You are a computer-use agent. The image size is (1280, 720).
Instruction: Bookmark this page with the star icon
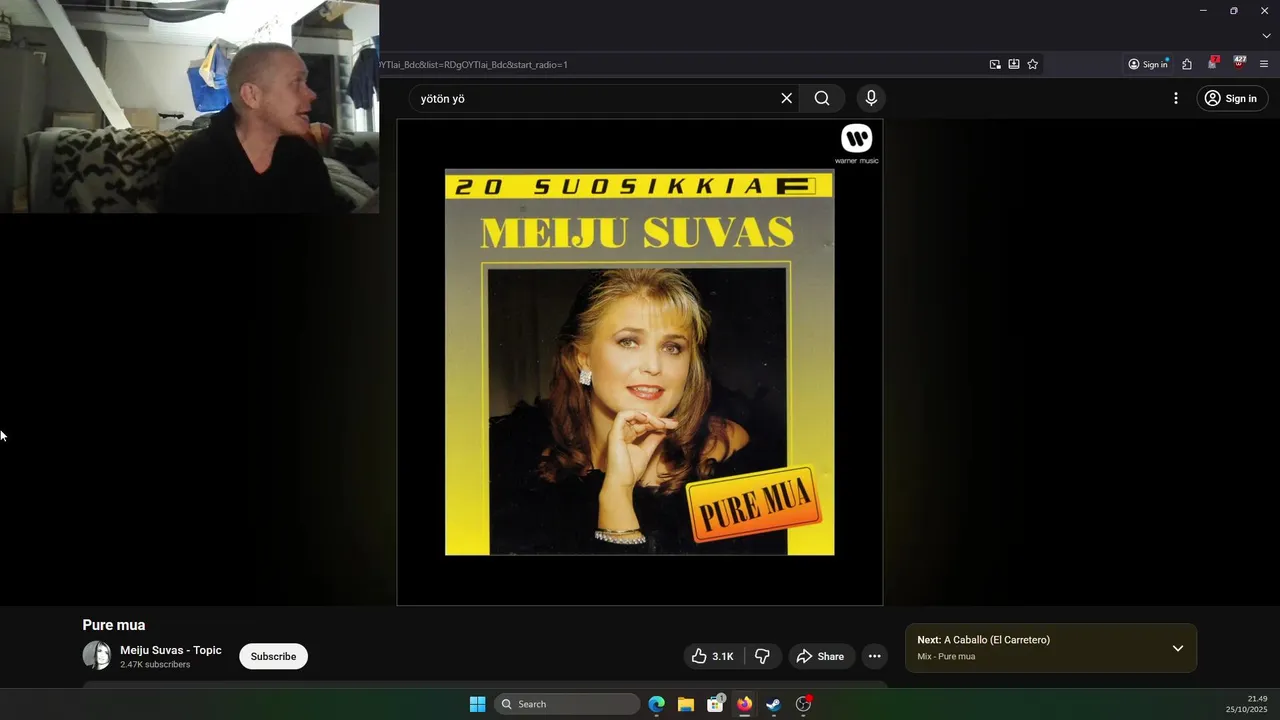pyautogui.click(x=1033, y=64)
